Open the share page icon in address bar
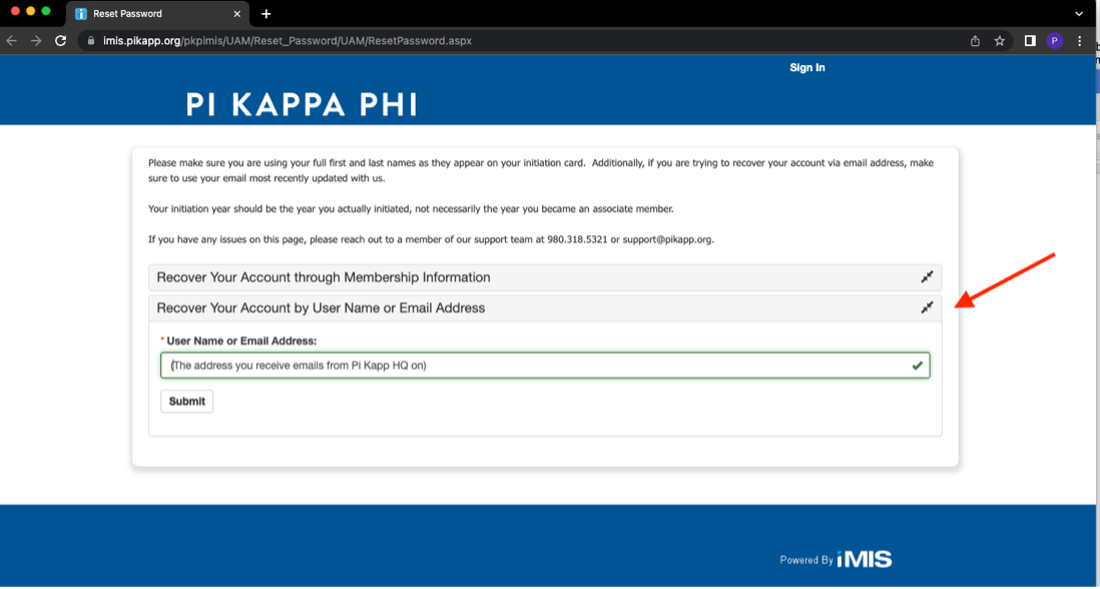Image resolution: width=1100 pixels, height=589 pixels. click(975, 41)
